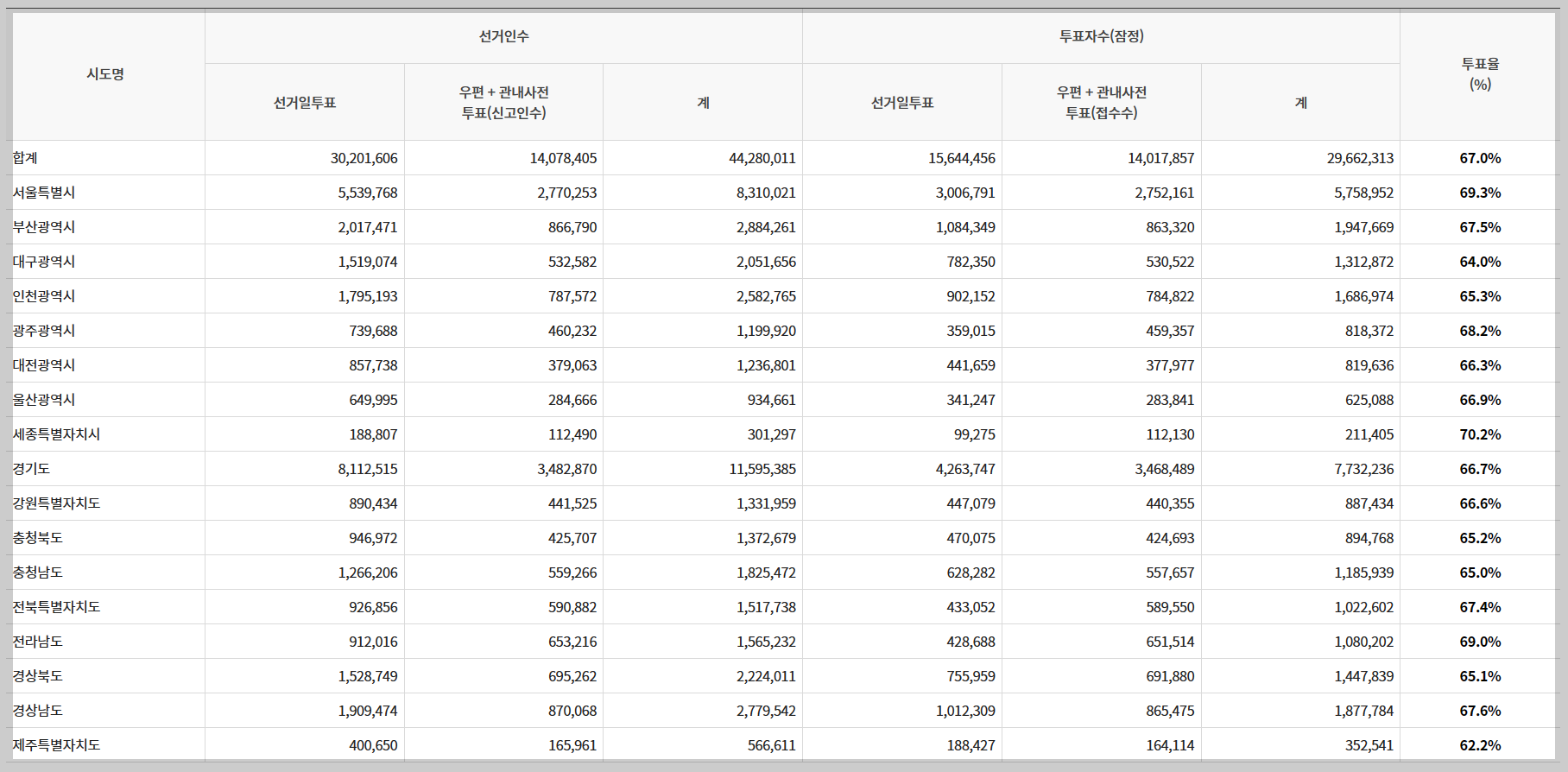Image resolution: width=1568 pixels, height=772 pixels.
Task: Click Seoul voters cell 5,758,952
Action: (1363, 193)
